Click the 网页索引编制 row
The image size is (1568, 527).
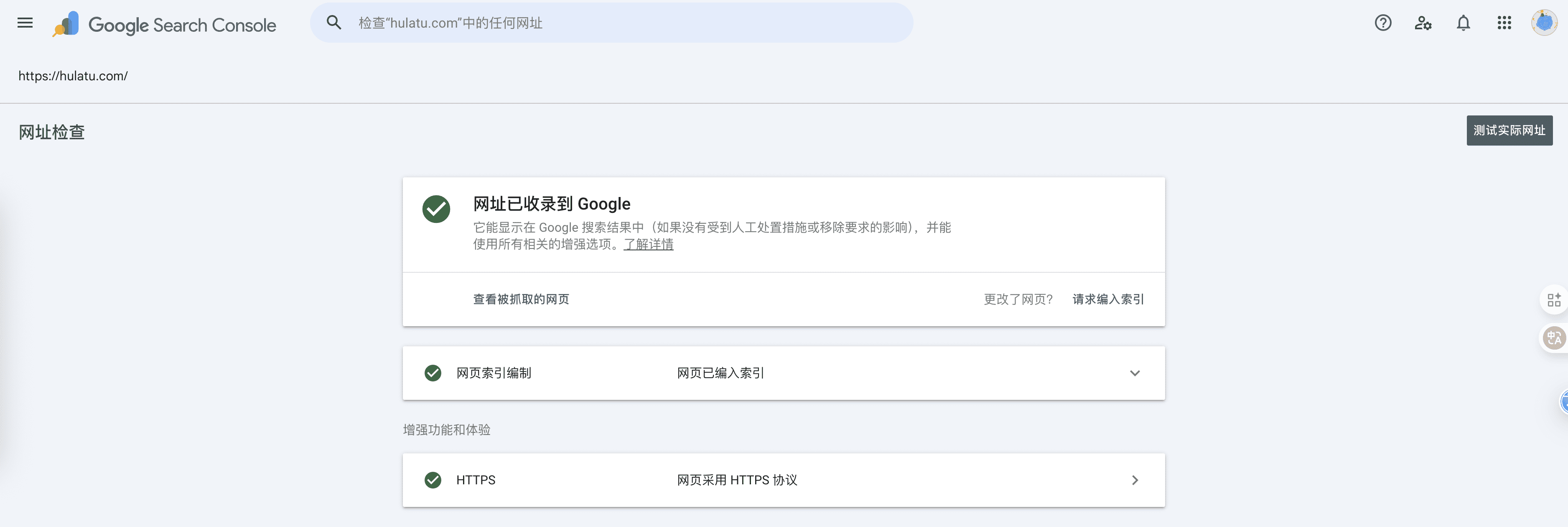494,373
